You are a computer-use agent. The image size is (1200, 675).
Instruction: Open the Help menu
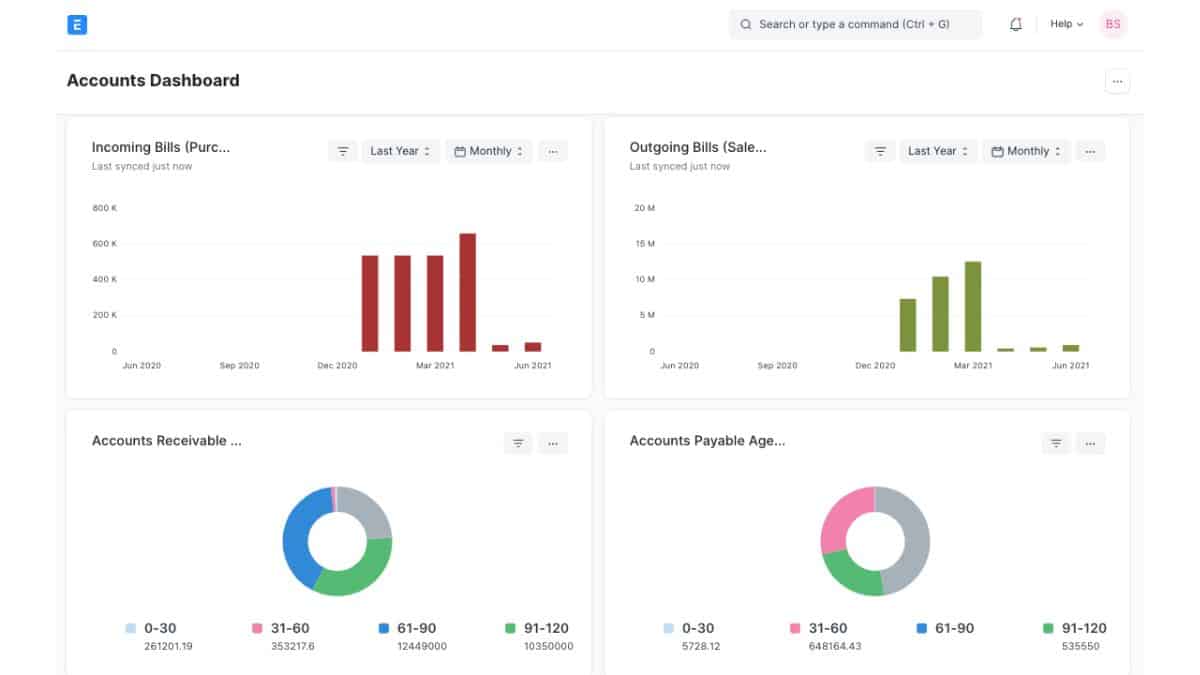tap(1066, 25)
